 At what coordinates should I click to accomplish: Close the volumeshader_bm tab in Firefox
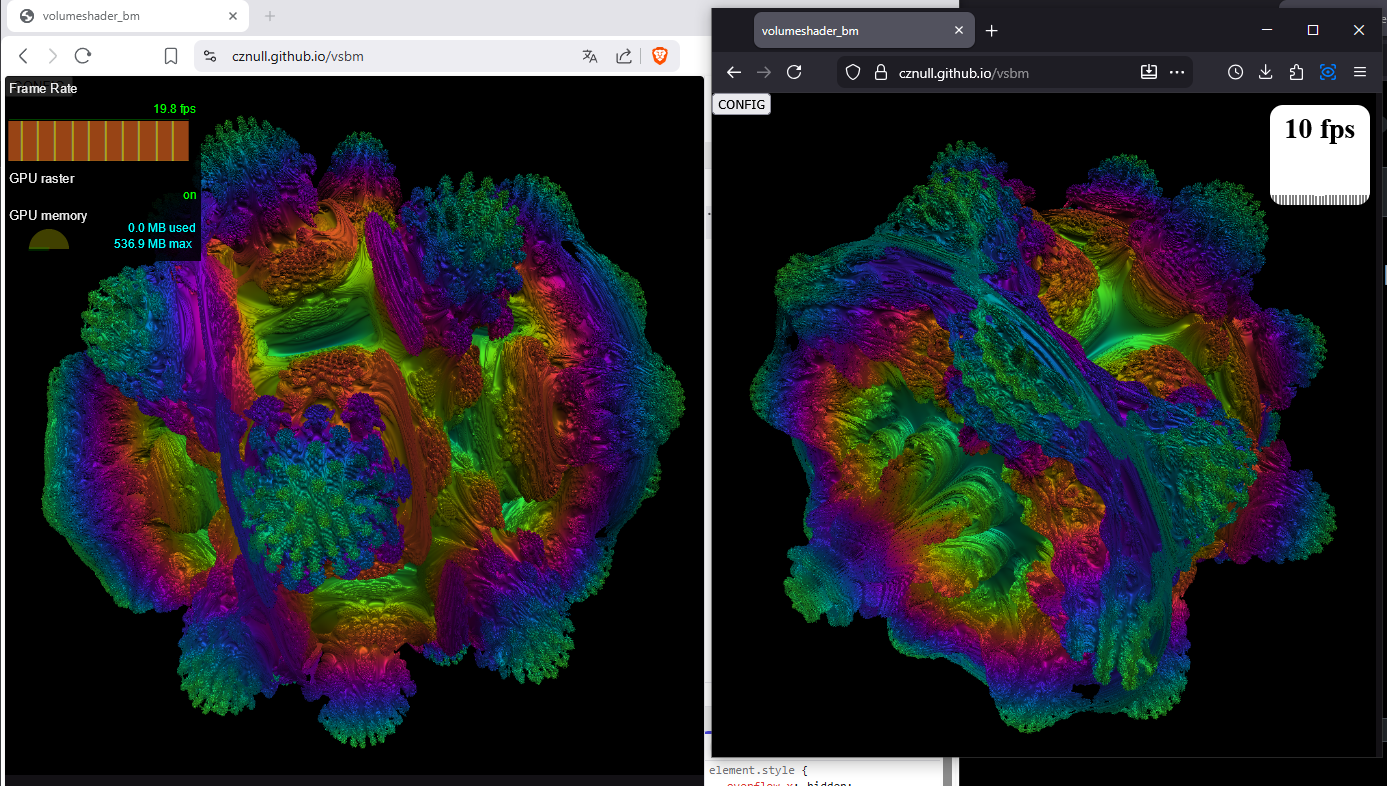coord(960,31)
